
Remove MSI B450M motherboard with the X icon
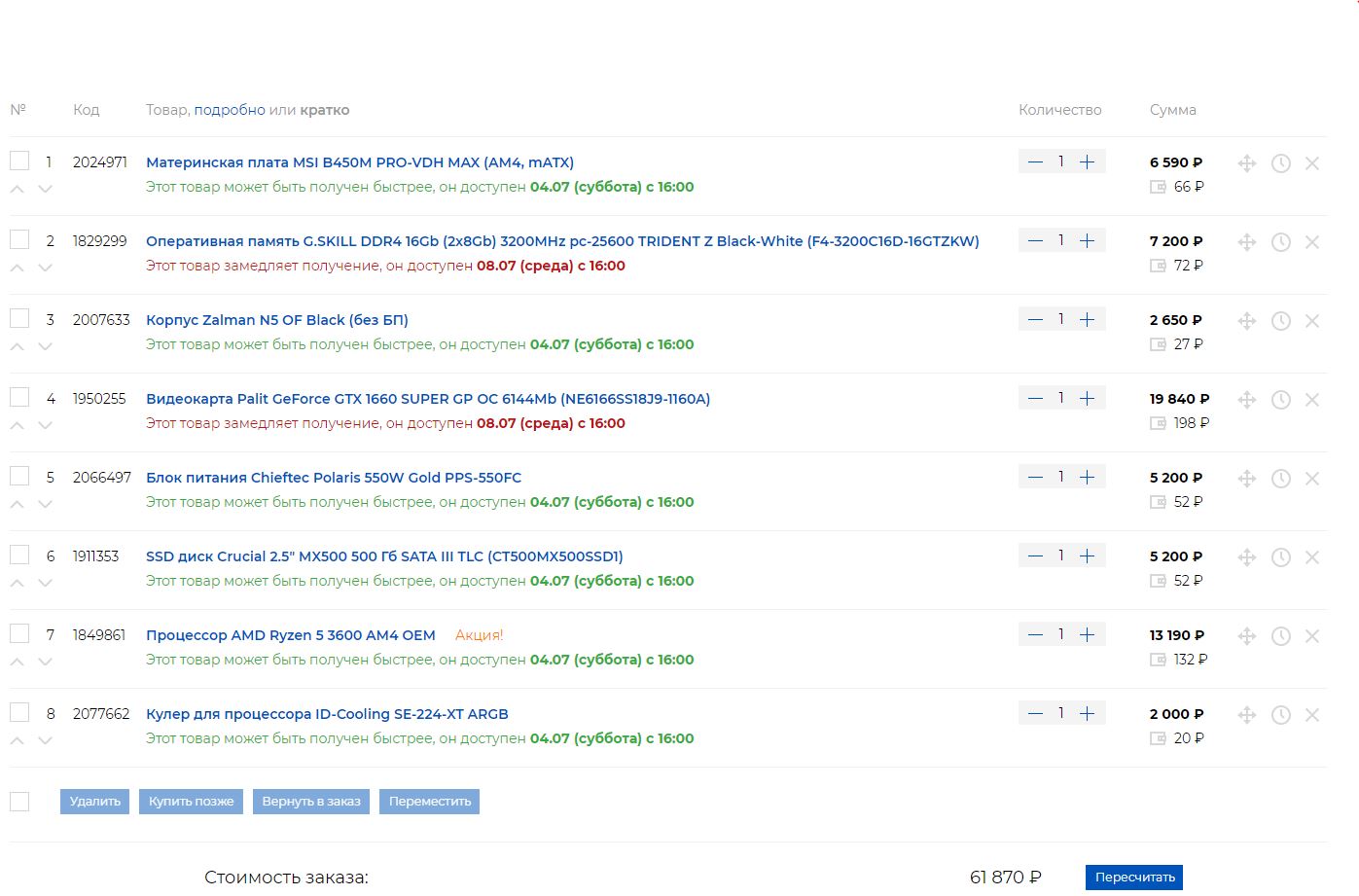click(x=1312, y=163)
